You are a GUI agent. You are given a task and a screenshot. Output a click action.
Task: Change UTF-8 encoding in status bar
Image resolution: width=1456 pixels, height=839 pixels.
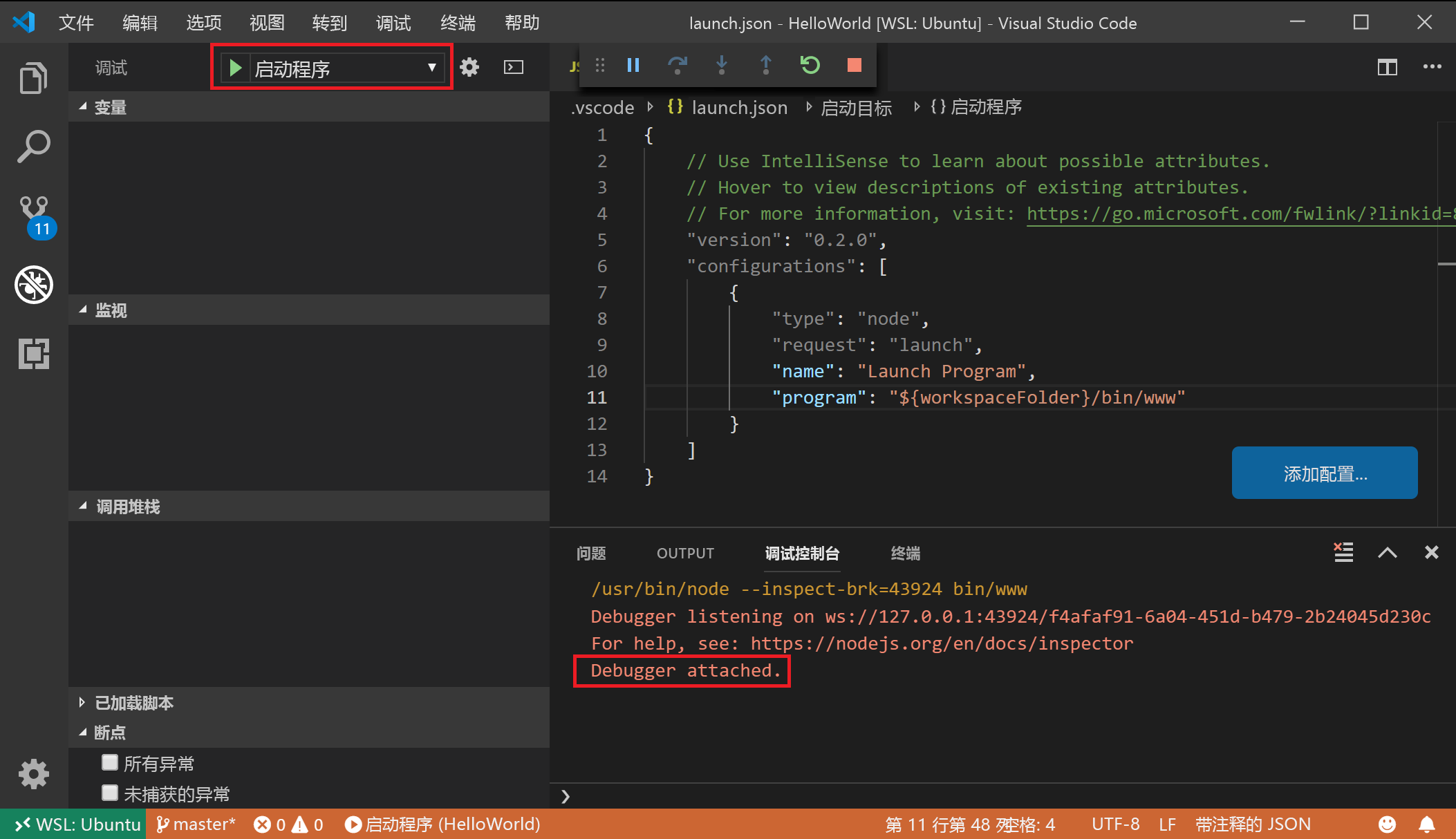[x=1115, y=824]
